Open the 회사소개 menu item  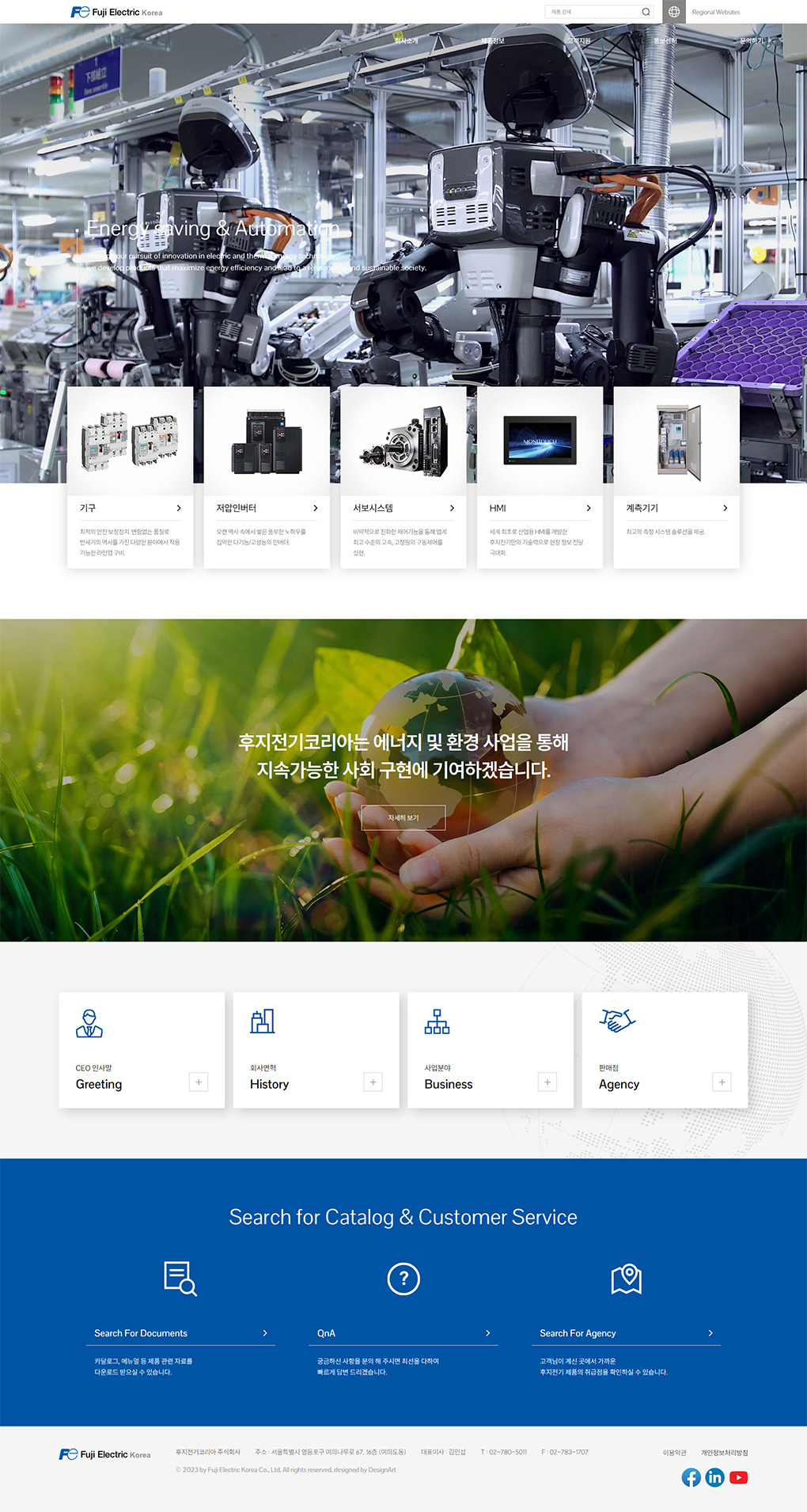pos(407,40)
